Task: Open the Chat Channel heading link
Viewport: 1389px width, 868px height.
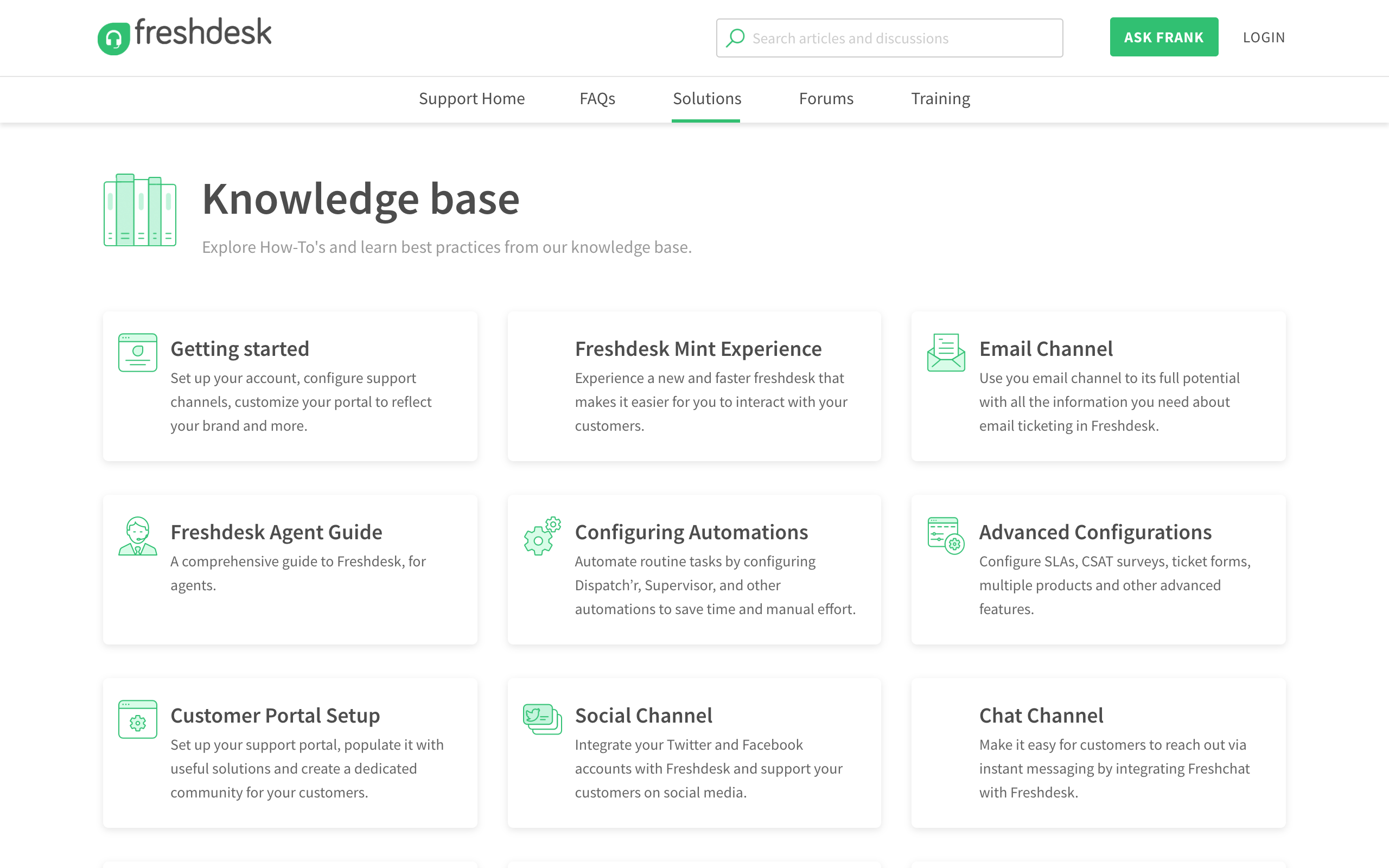Action: (x=1041, y=716)
